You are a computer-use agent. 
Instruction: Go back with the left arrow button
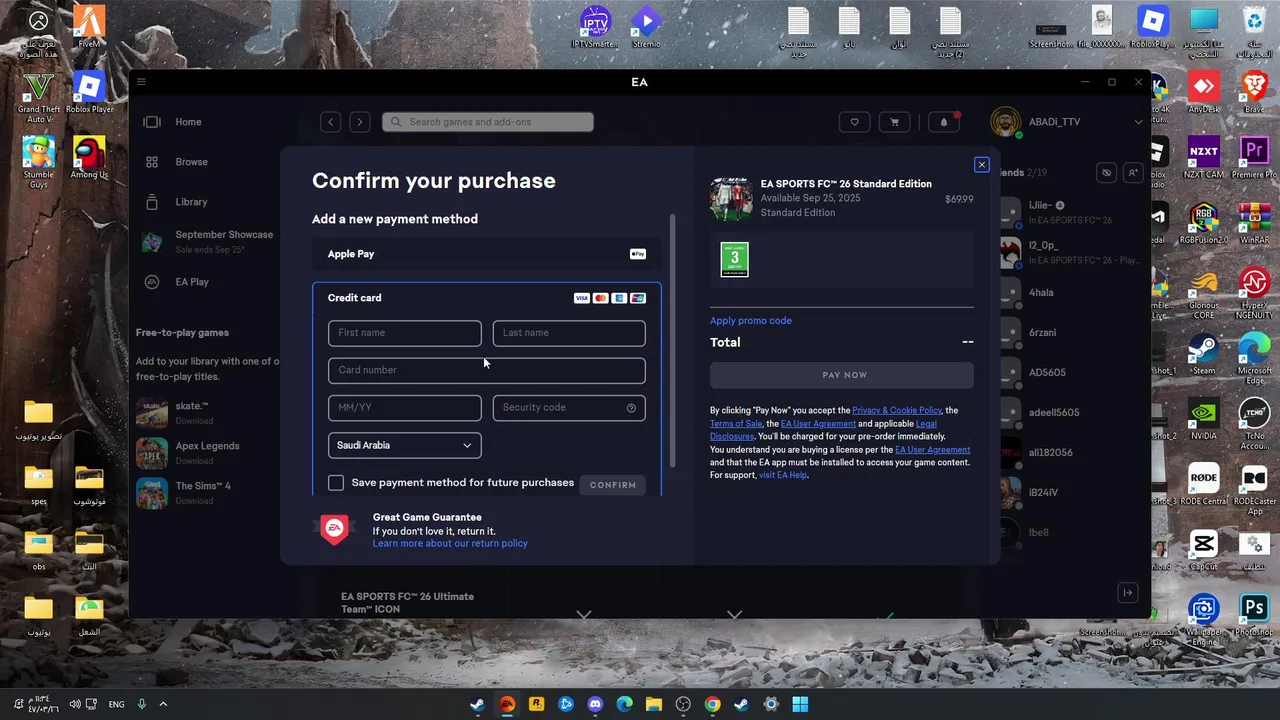coord(330,122)
